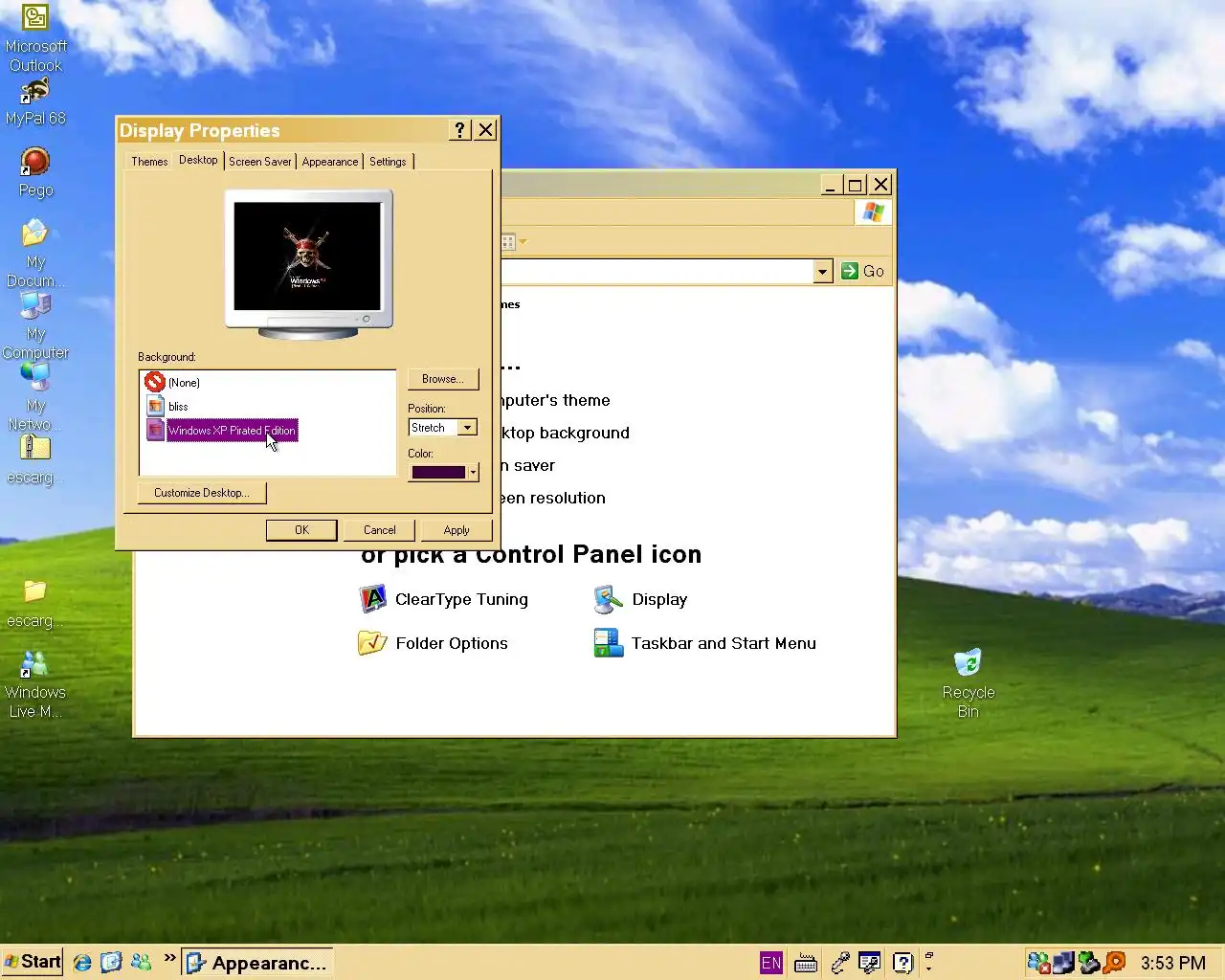Click the Safely Remove Hardware tray icon

point(1088,963)
